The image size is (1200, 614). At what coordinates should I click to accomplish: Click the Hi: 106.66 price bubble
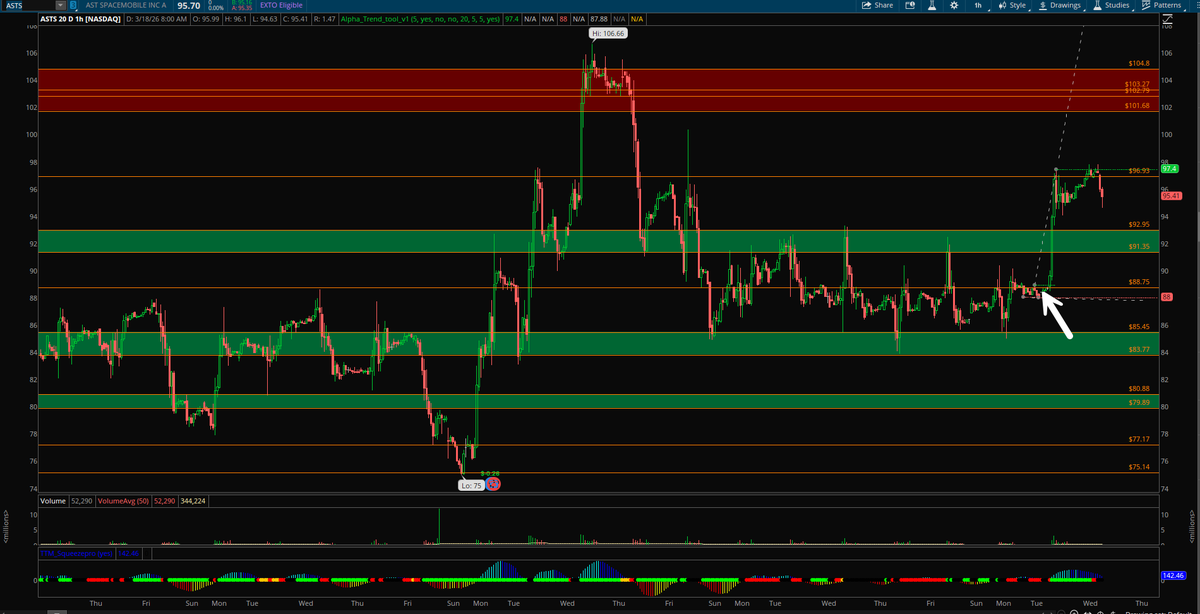click(x=607, y=33)
